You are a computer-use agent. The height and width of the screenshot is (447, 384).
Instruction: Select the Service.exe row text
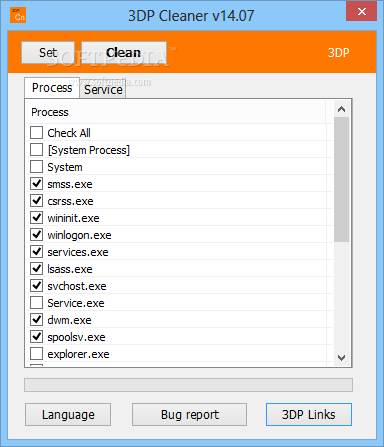(x=76, y=303)
